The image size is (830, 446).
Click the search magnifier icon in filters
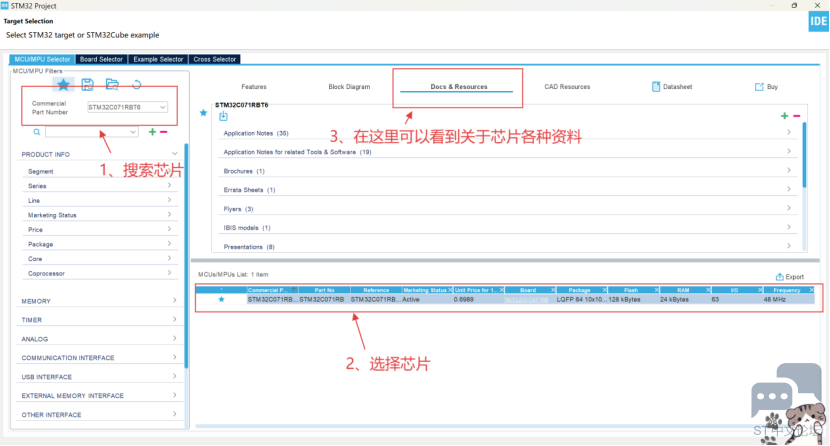[37, 132]
